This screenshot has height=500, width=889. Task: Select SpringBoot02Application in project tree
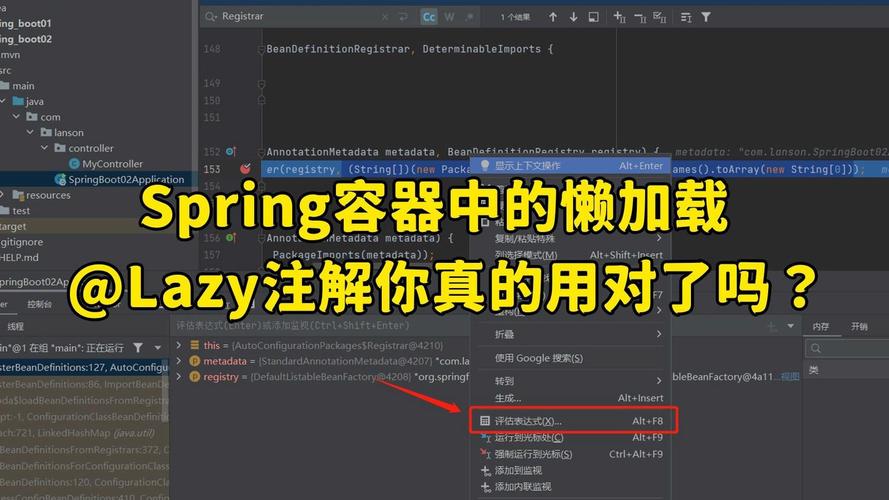pyautogui.click(x=120, y=180)
